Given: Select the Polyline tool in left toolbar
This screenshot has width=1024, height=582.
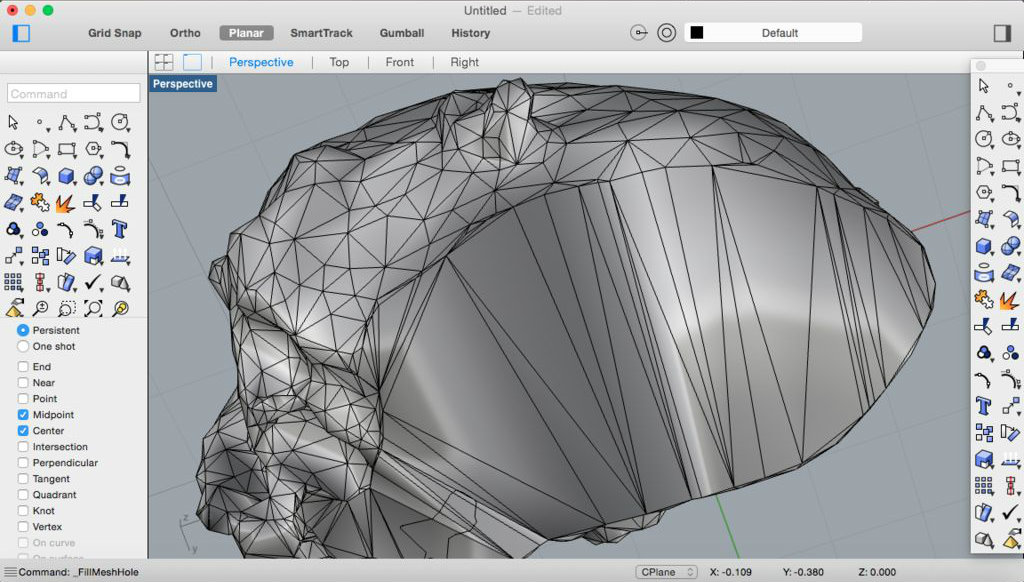Looking at the screenshot, I should point(66,123).
